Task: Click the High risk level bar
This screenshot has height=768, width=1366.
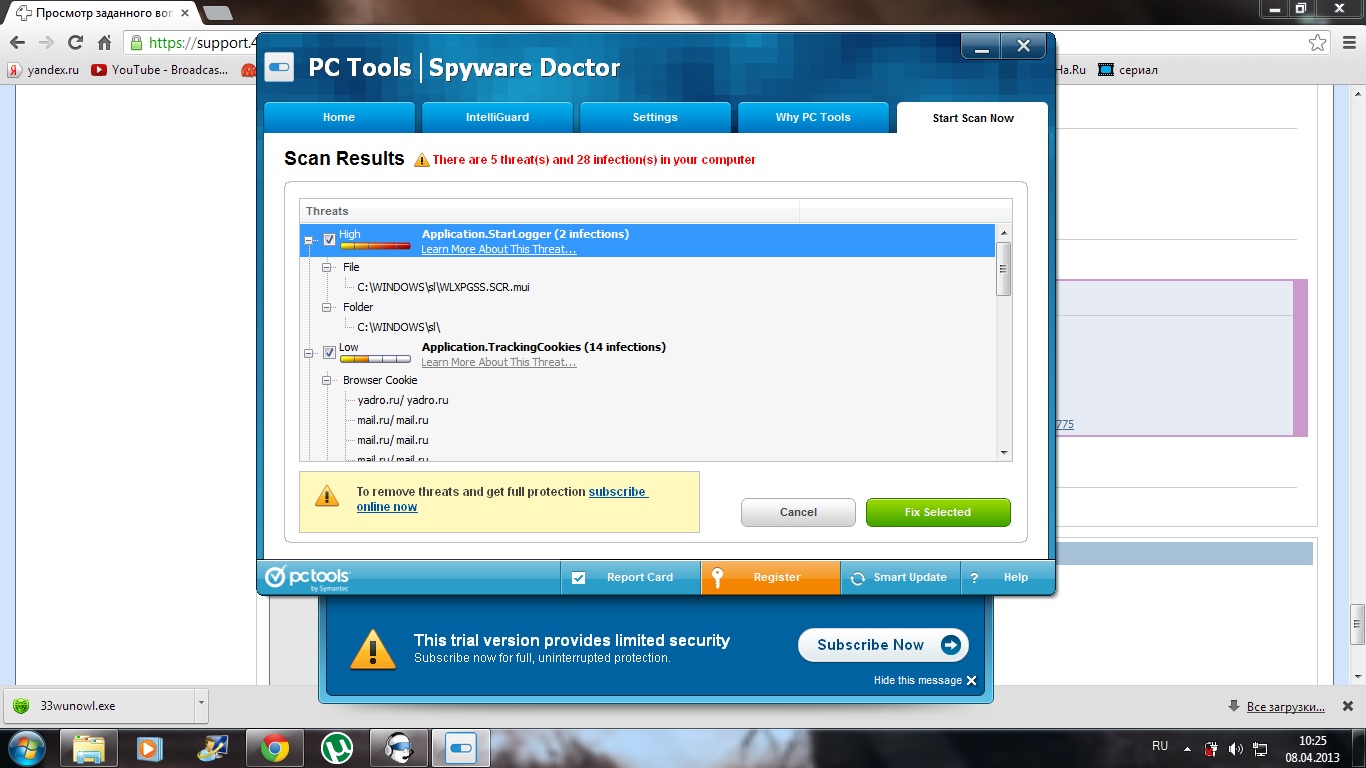Action: coord(375,245)
